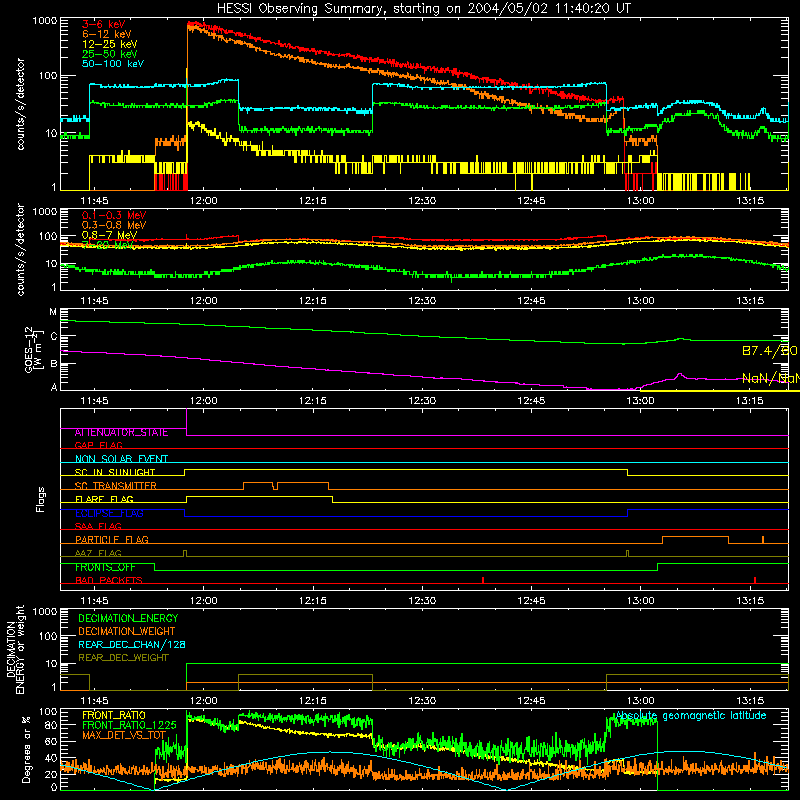
Task: Click the 'DECIMATION ENERGY or weight' axis title
Action: click(x=15, y=649)
